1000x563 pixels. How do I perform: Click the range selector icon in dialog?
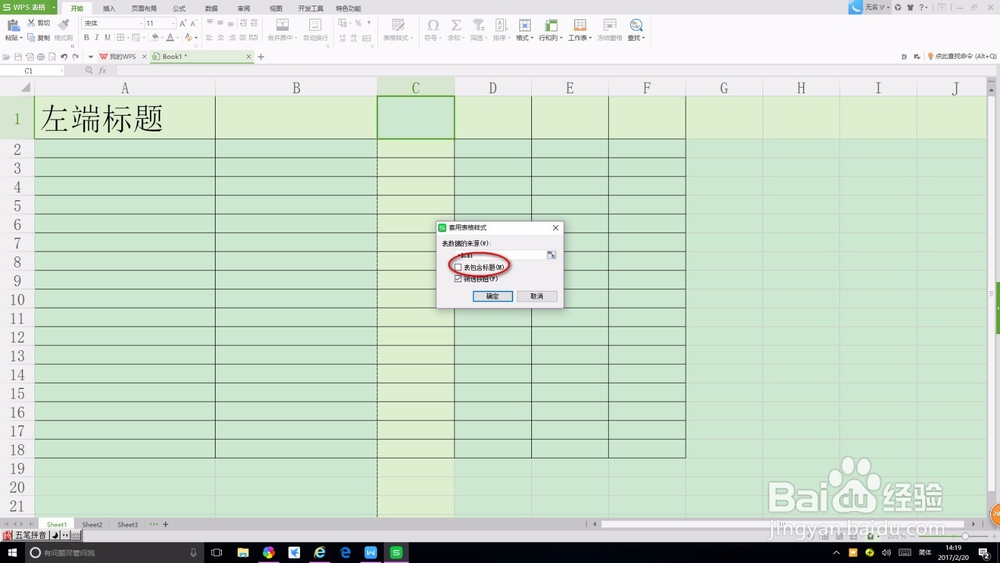(x=551, y=255)
